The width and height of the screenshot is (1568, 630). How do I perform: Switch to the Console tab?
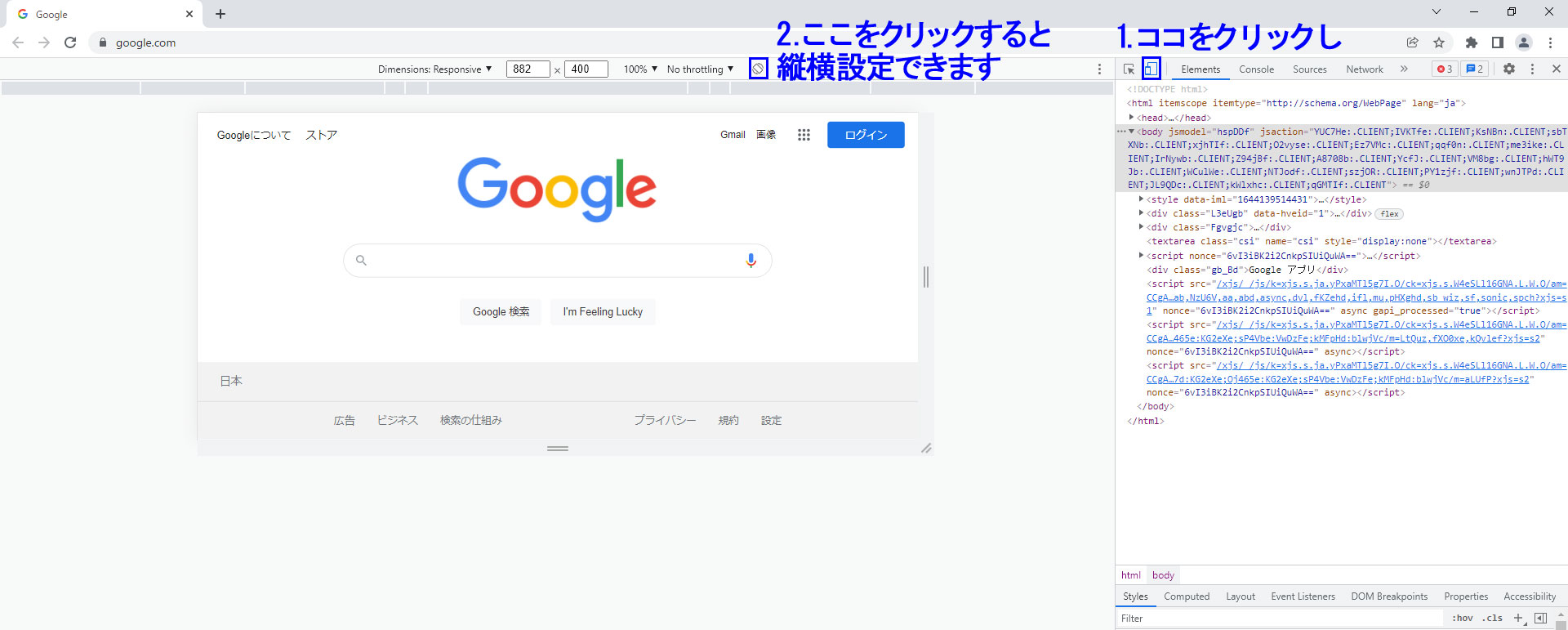pyautogui.click(x=1256, y=69)
